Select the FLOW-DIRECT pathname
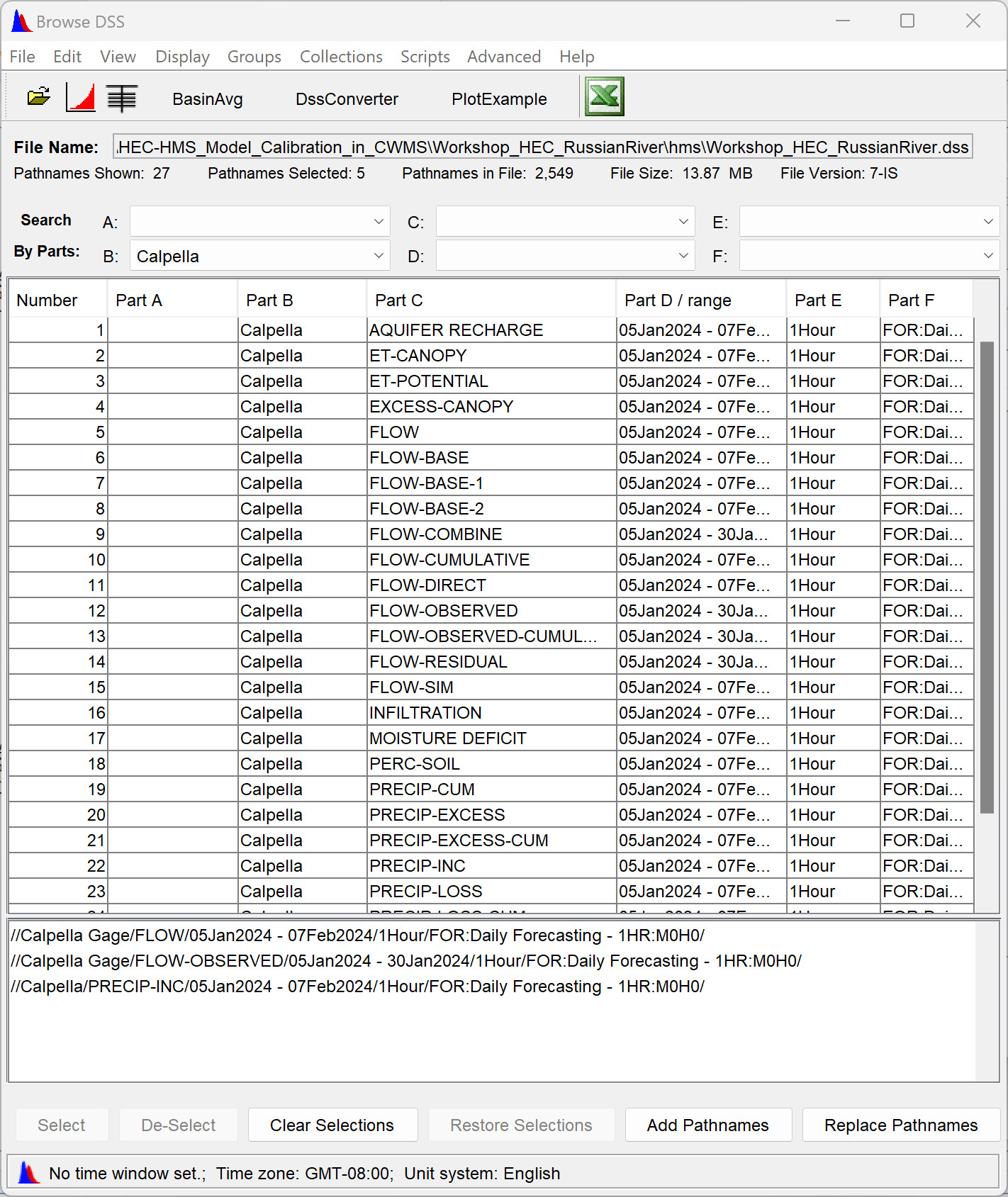Viewport: 1008px width, 1197px height. point(491,585)
